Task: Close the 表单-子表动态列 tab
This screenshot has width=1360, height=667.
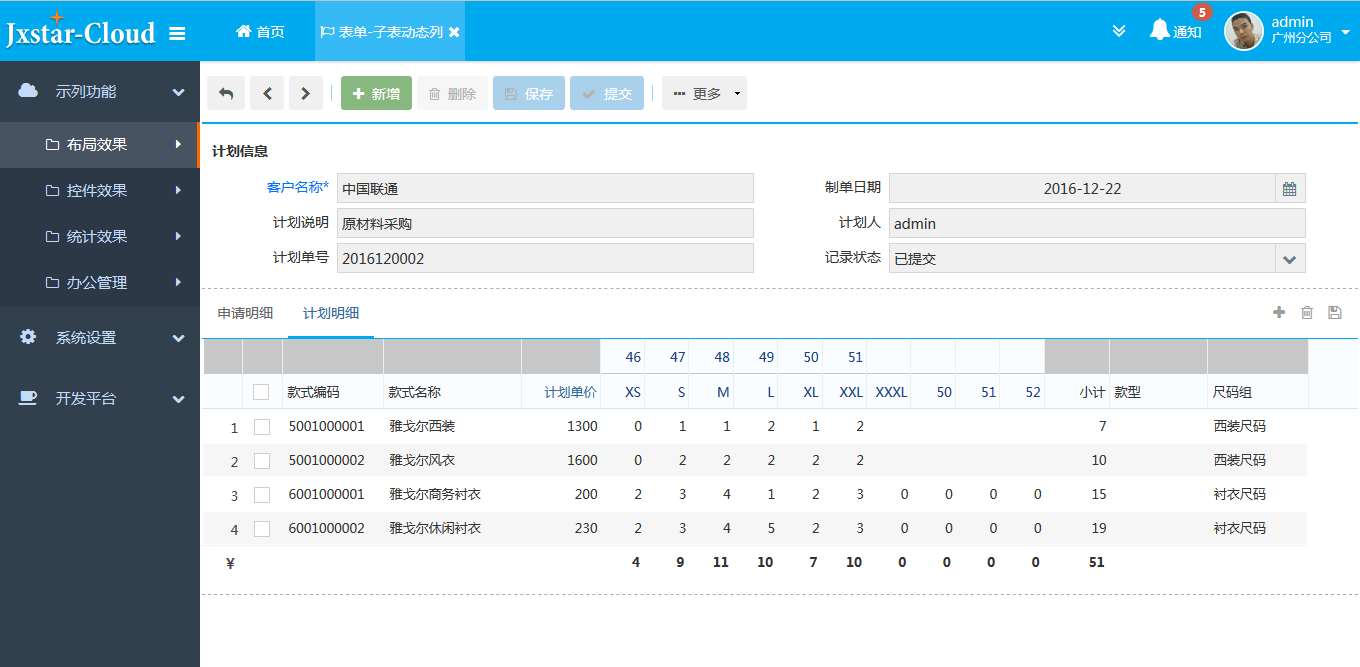Action: click(454, 32)
